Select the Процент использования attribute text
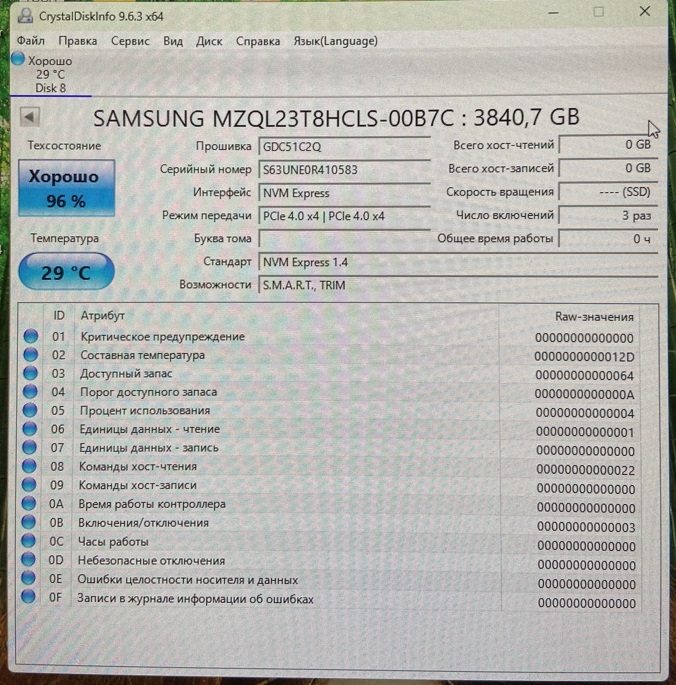This screenshot has height=685, width=676. point(145,411)
